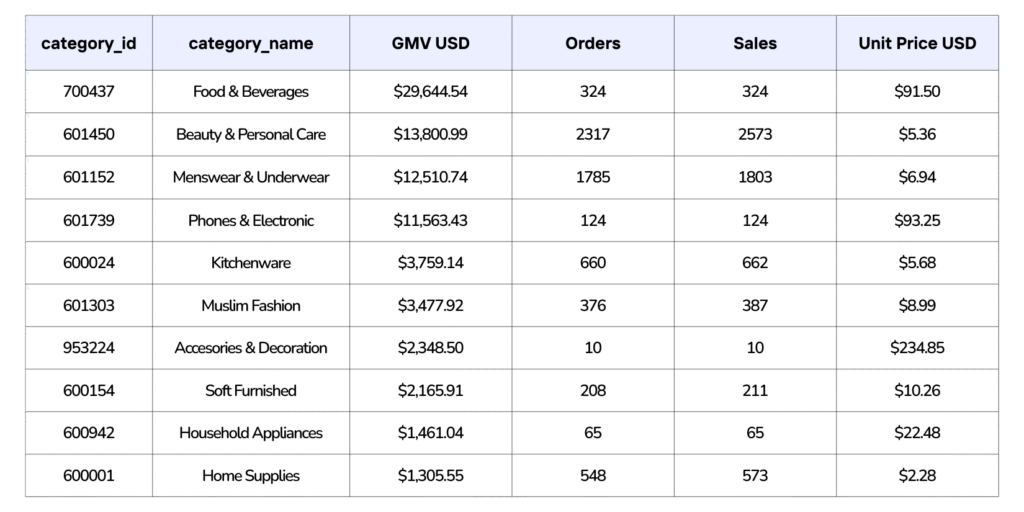This screenshot has width=1024, height=512.
Task: Select the Beauty & Personal Care cell
Action: 251,134
